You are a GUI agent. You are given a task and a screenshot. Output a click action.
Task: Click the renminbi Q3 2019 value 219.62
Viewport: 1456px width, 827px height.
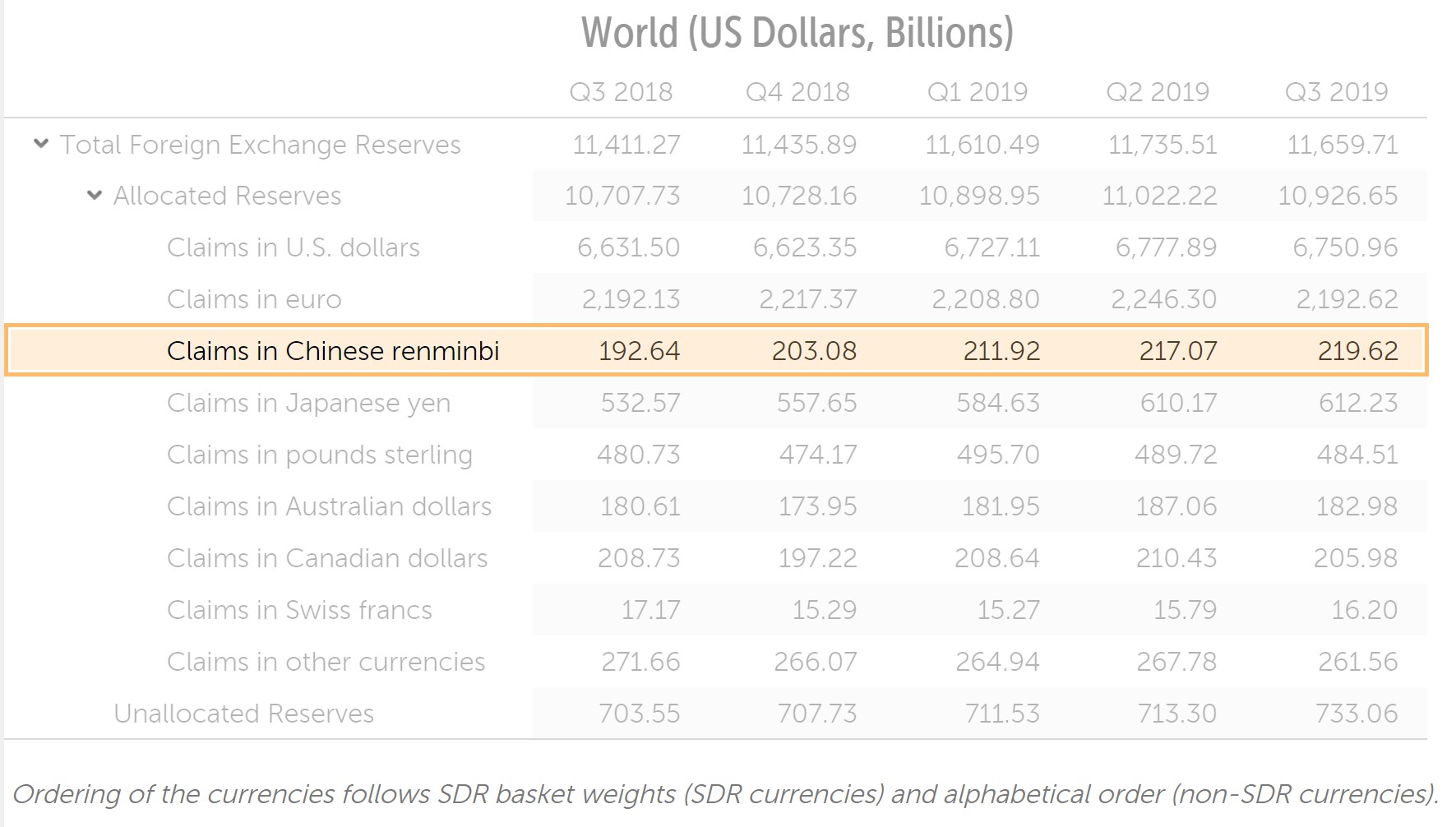(1357, 351)
